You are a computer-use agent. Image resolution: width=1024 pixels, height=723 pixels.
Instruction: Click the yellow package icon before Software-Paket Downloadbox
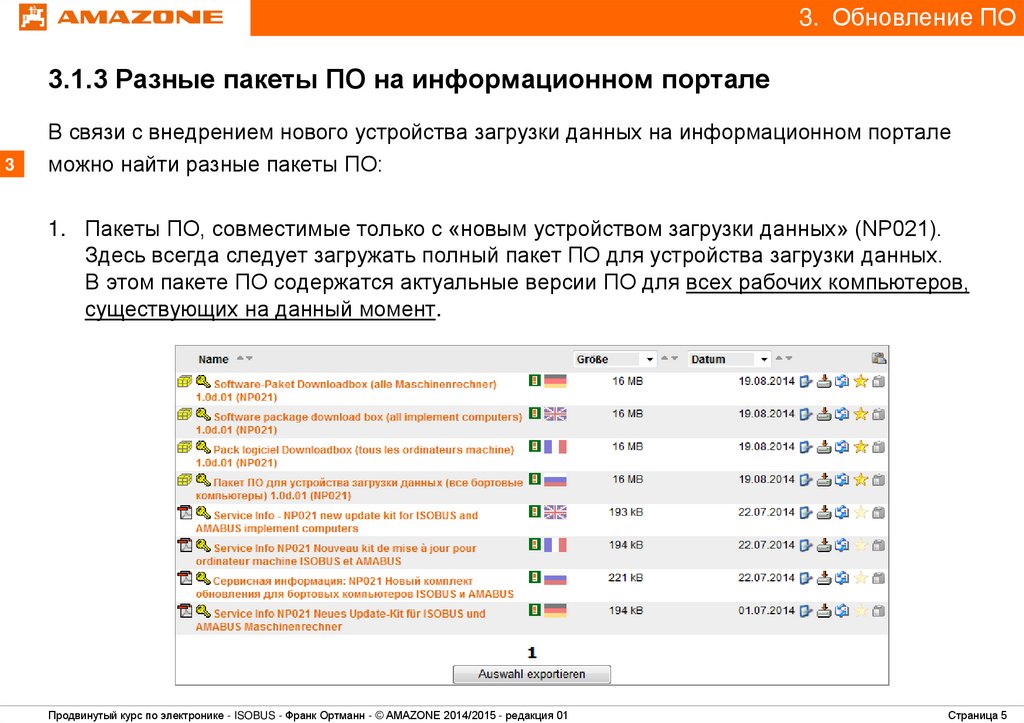click(185, 381)
